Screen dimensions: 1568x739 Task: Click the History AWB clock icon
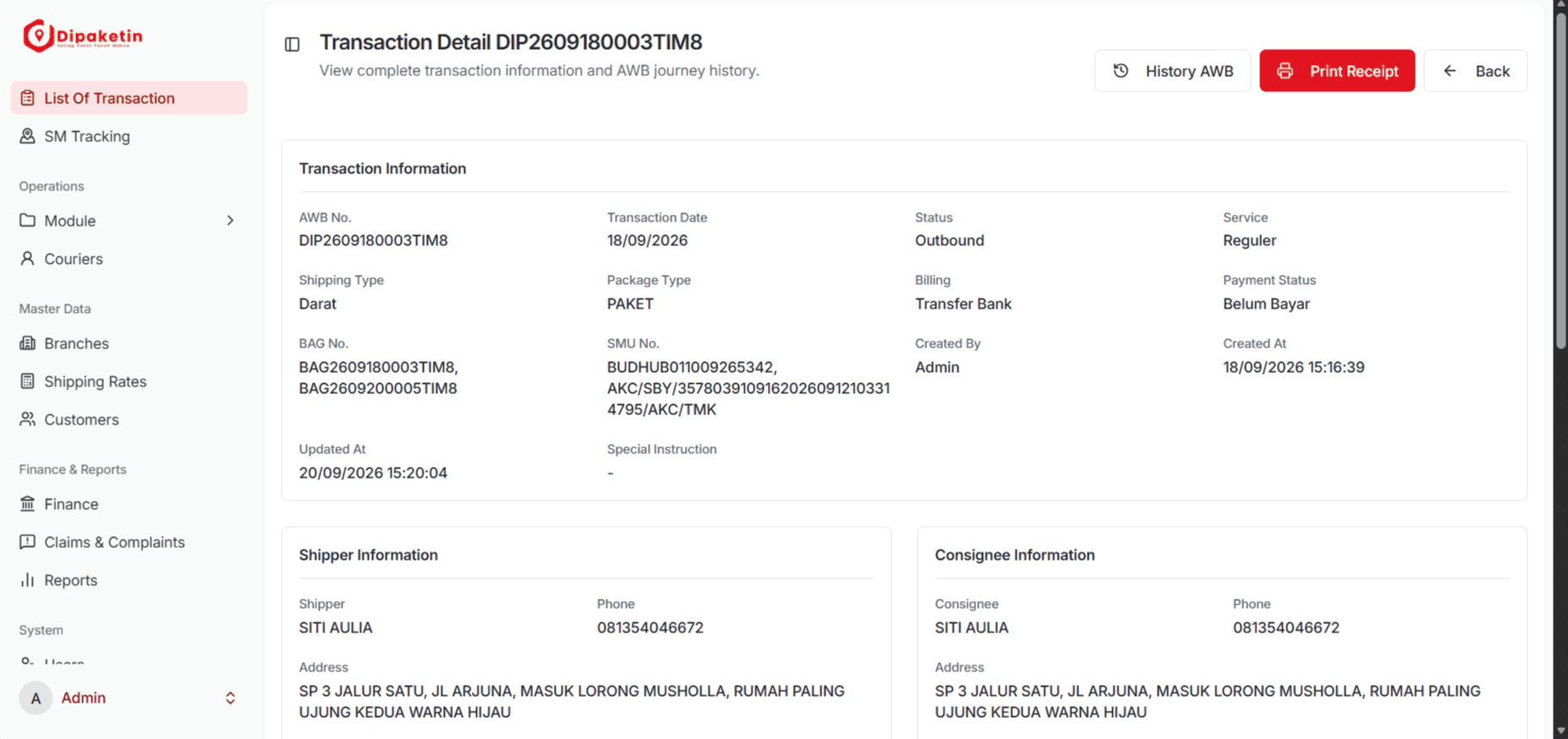click(x=1121, y=71)
